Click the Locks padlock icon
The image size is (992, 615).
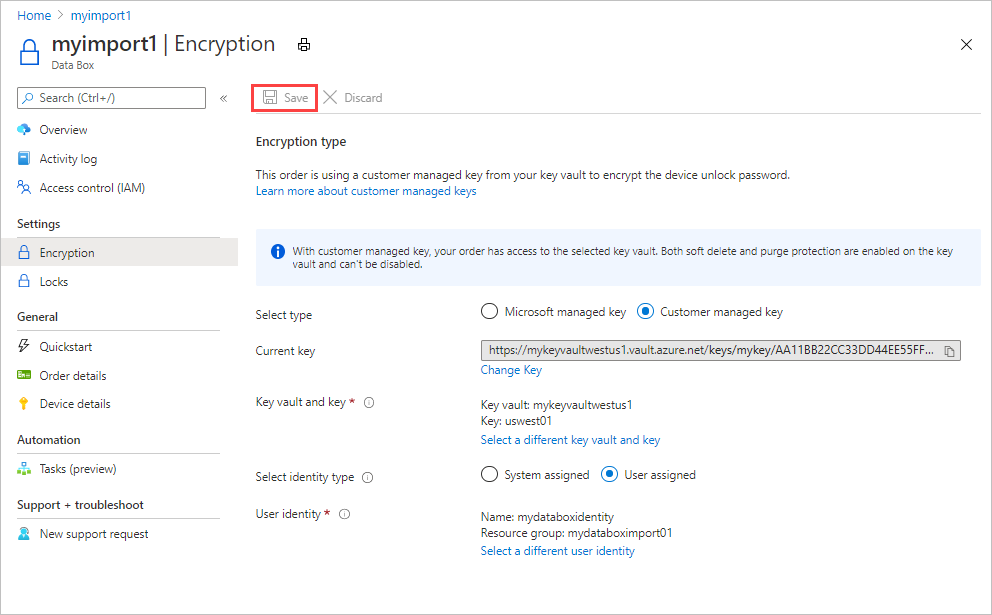click(x=24, y=281)
